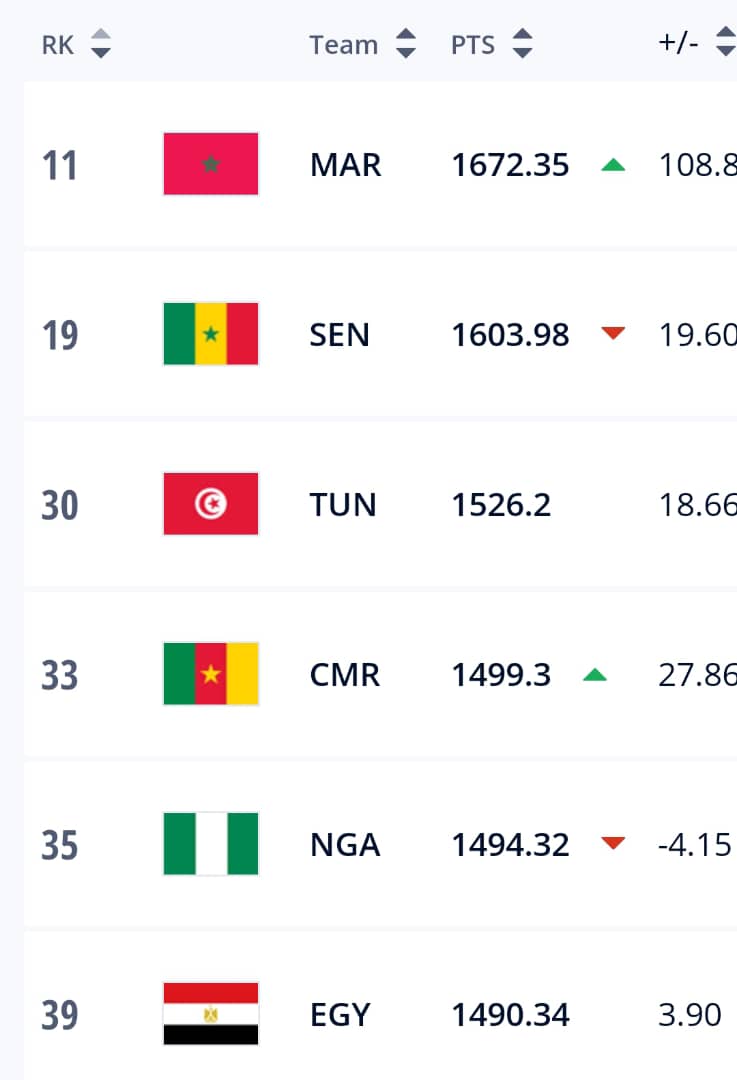Sort by the RK column arrows
The height and width of the screenshot is (1080, 737).
tap(101, 44)
